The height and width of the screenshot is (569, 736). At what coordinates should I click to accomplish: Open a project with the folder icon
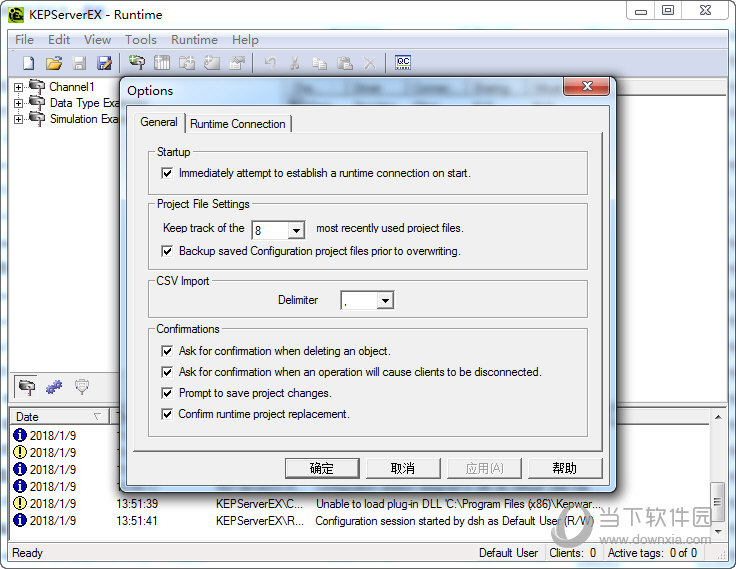pos(54,63)
